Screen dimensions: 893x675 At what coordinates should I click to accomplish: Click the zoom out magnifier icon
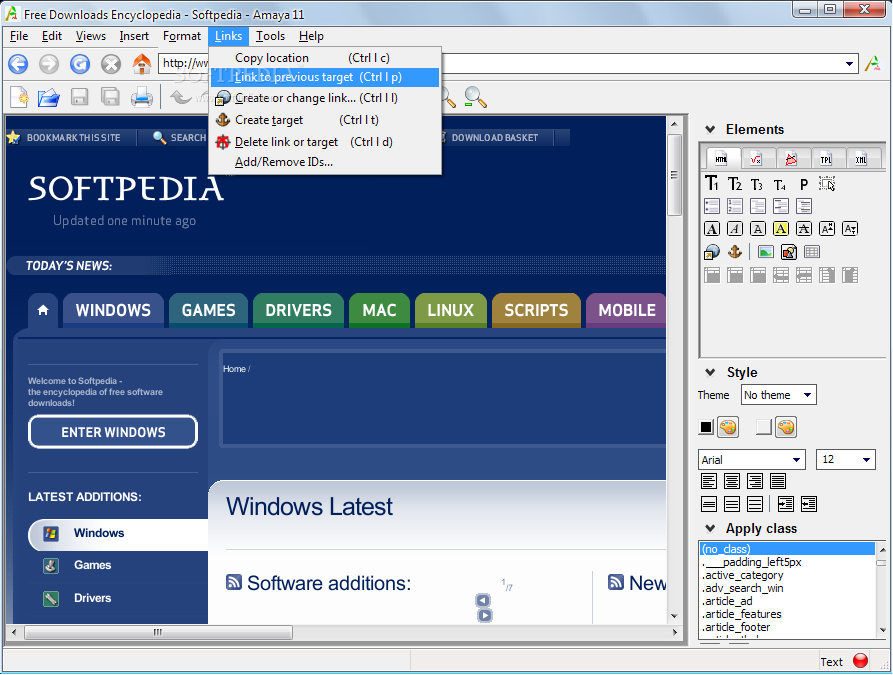click(x=475, y=97)
